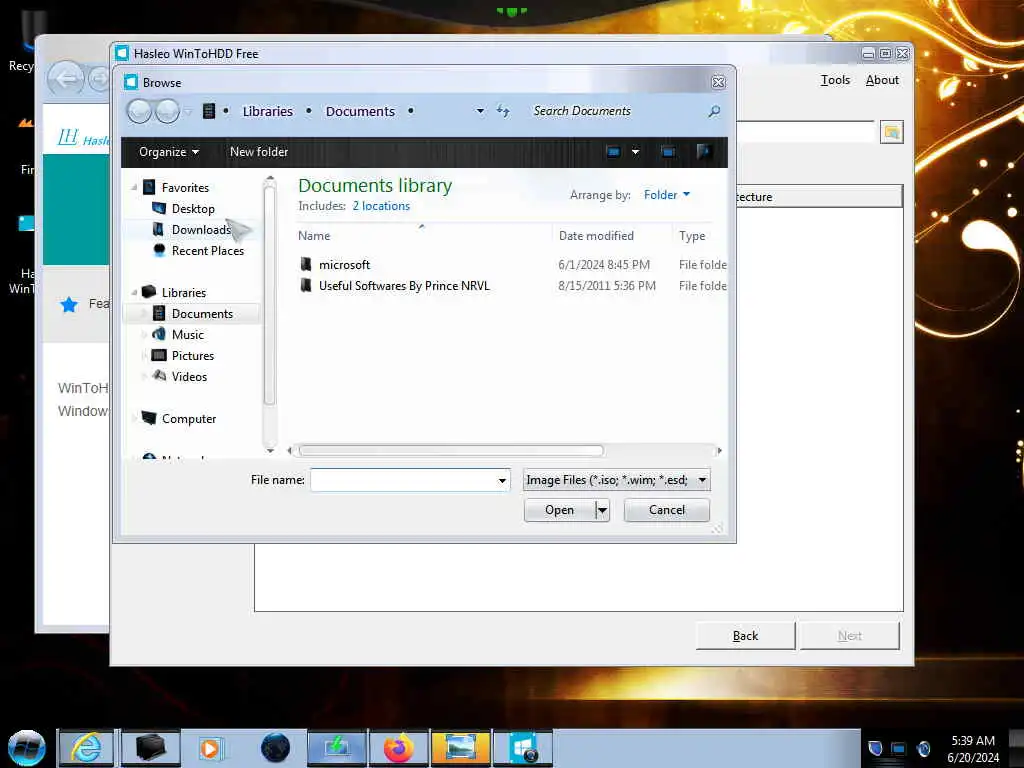
Task: Click the volume icon in system tray
Action: pos(923,748)
